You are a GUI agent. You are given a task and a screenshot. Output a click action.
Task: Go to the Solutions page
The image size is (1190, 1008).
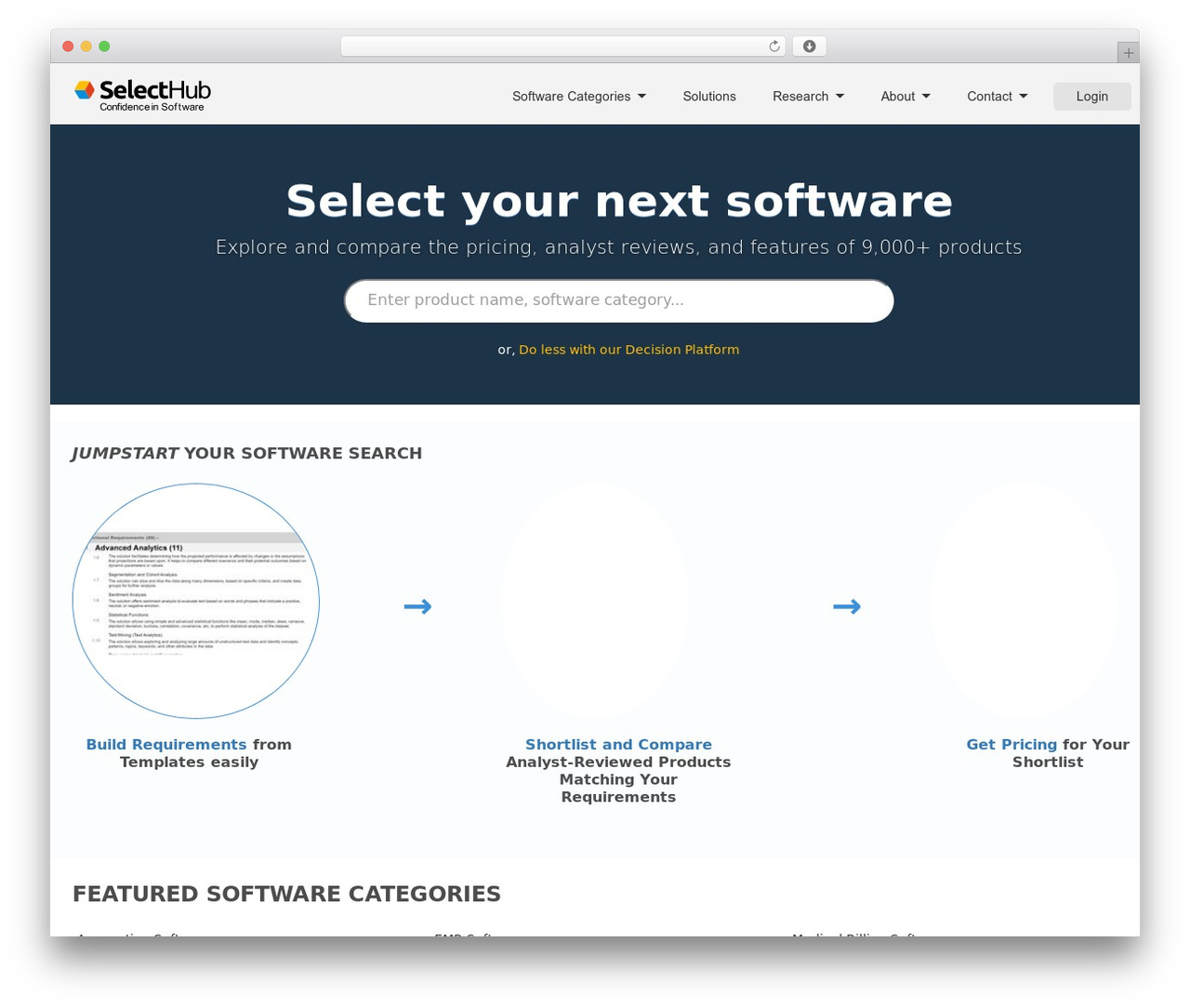pyautogui.click(x=709, y=96)
